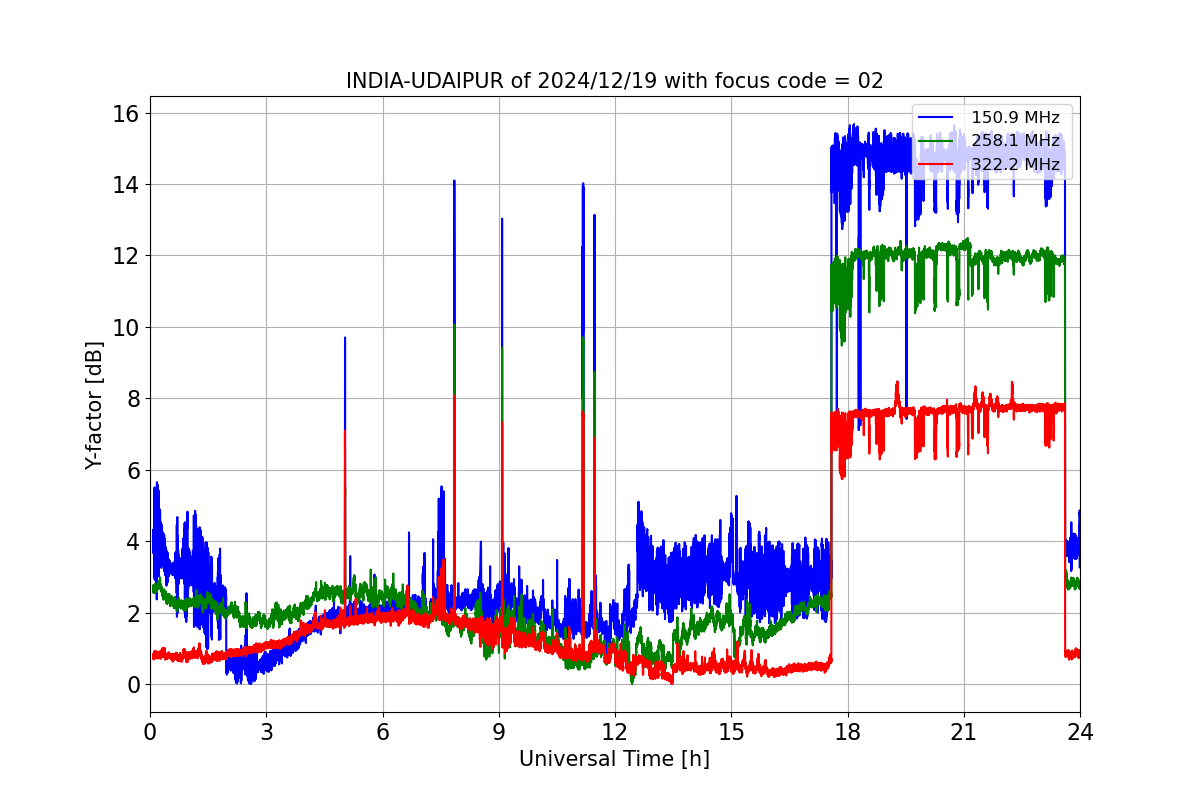
Task: Click y-axis tick label 4
Action: [x=133, y=542]
